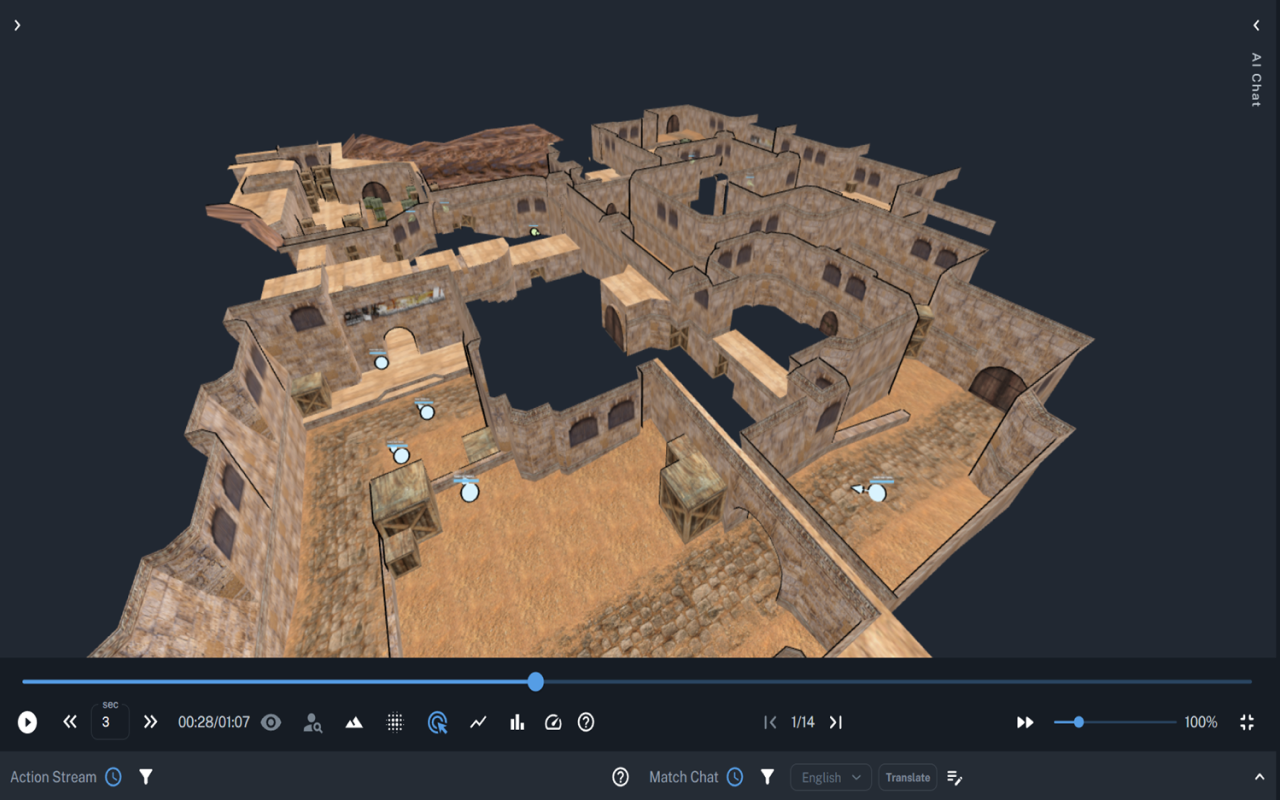Toggle the Action Stream clock icon

[114, 777]
